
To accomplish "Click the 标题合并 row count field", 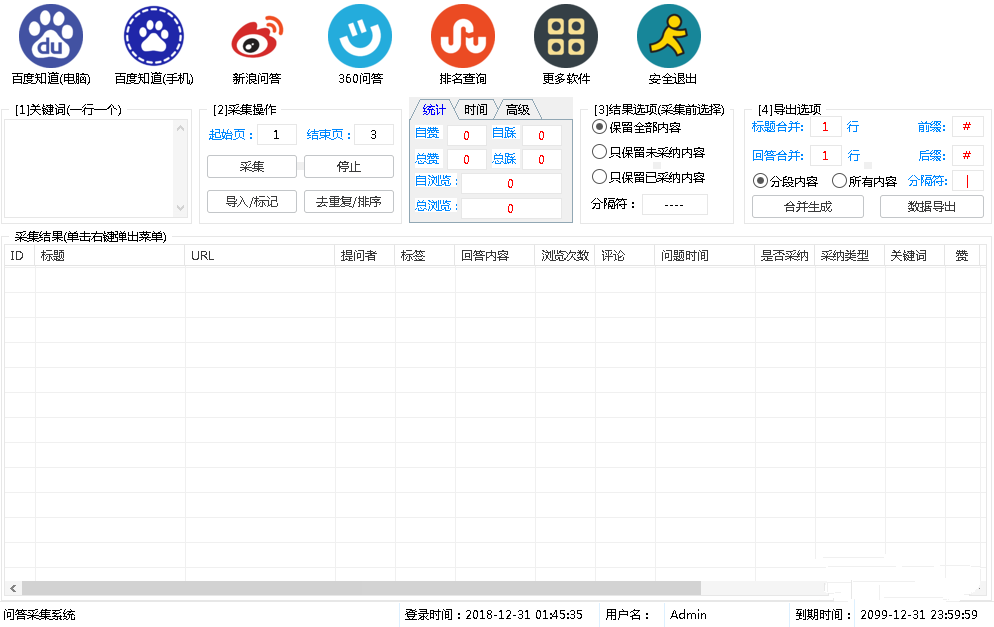I will (x=825, y=127).
